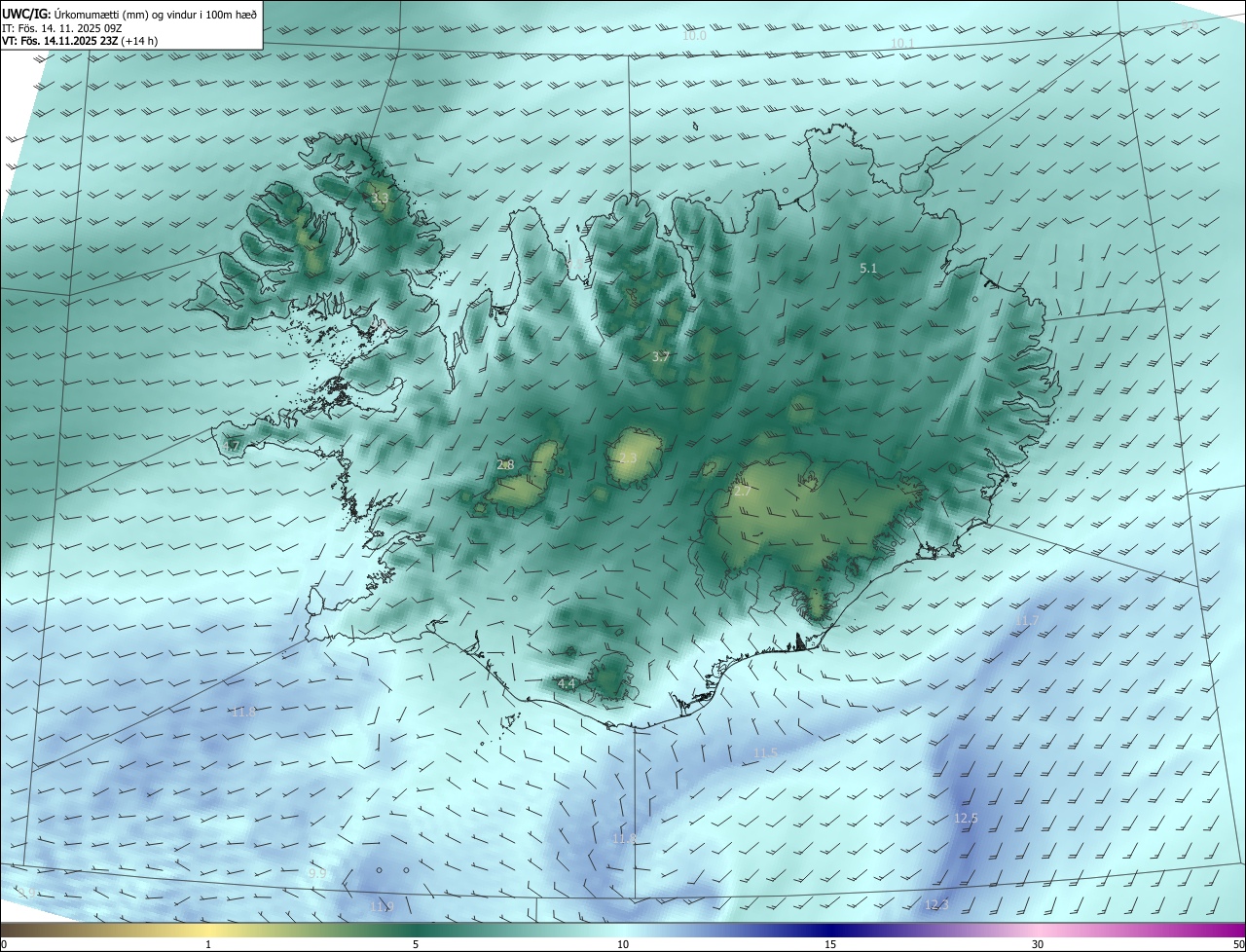Click the "VT: Fös. 14.11.2025 23Z (+14 h)" line
The height and width of the screenshot is (952, 1246).
click(80, 41)
